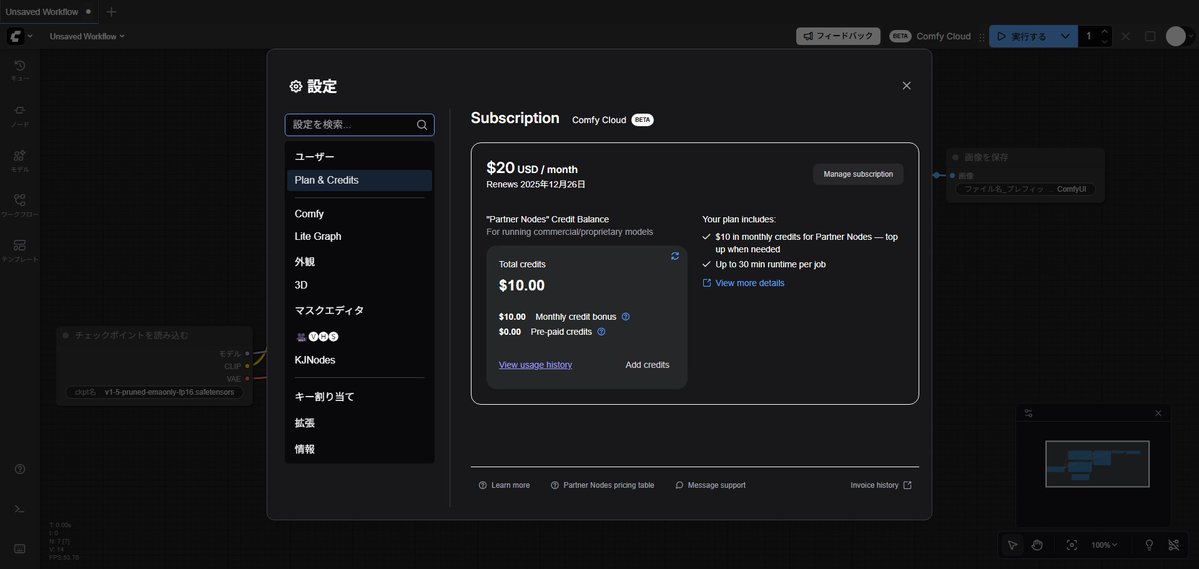Click Monthly credit bonus help icon
Viewport: 1199px width, 569px height.
tap(625, 317)
